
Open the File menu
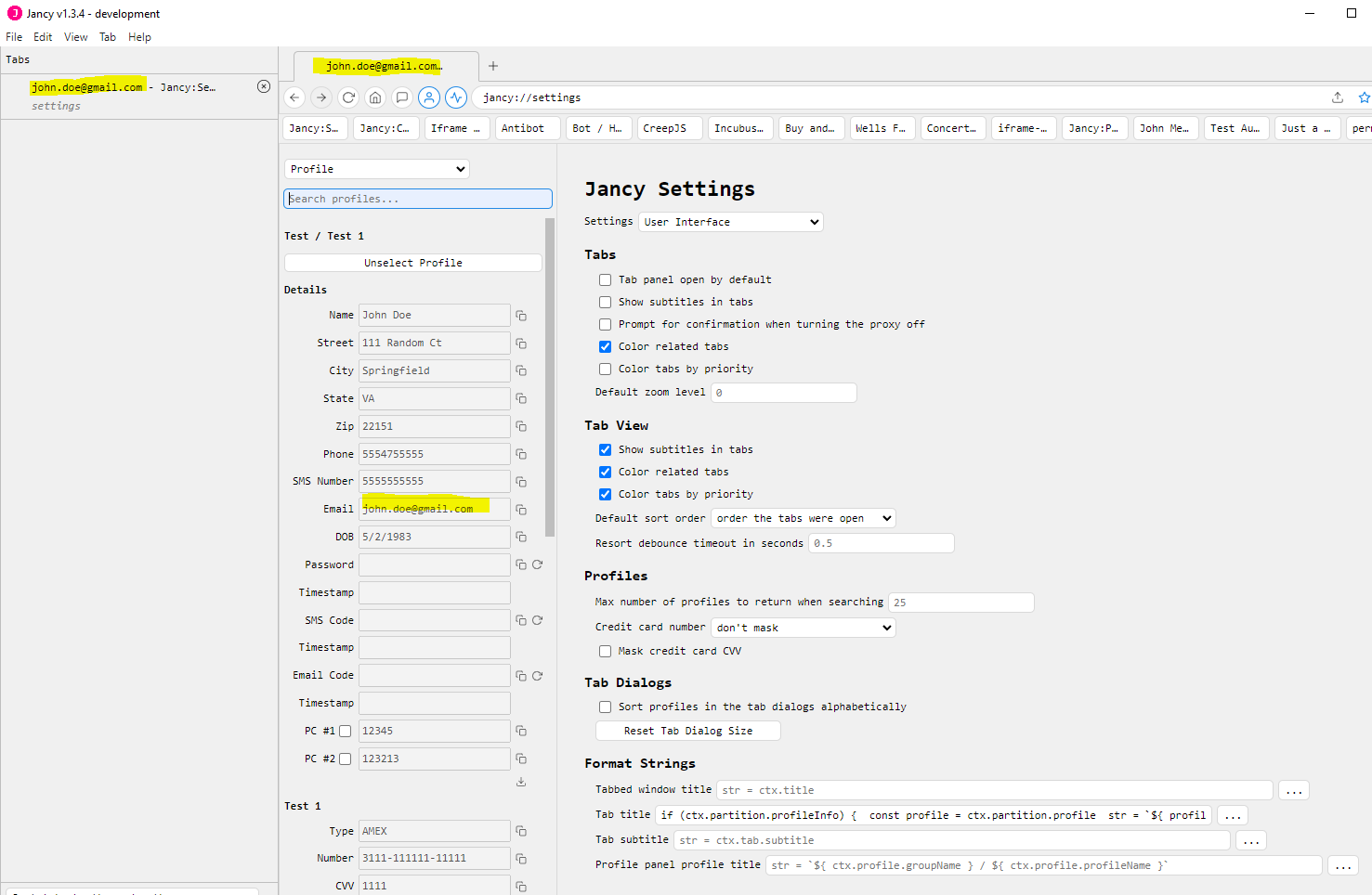click(14, 37)
